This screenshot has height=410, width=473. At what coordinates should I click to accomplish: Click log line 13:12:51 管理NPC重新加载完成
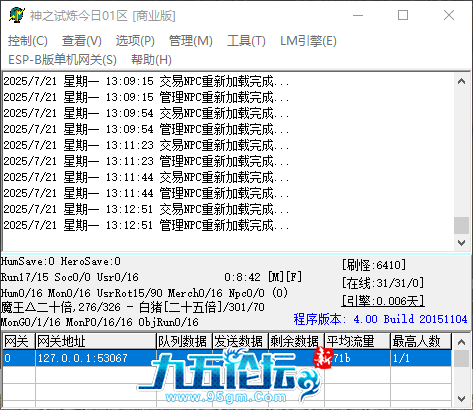point(146,225)
